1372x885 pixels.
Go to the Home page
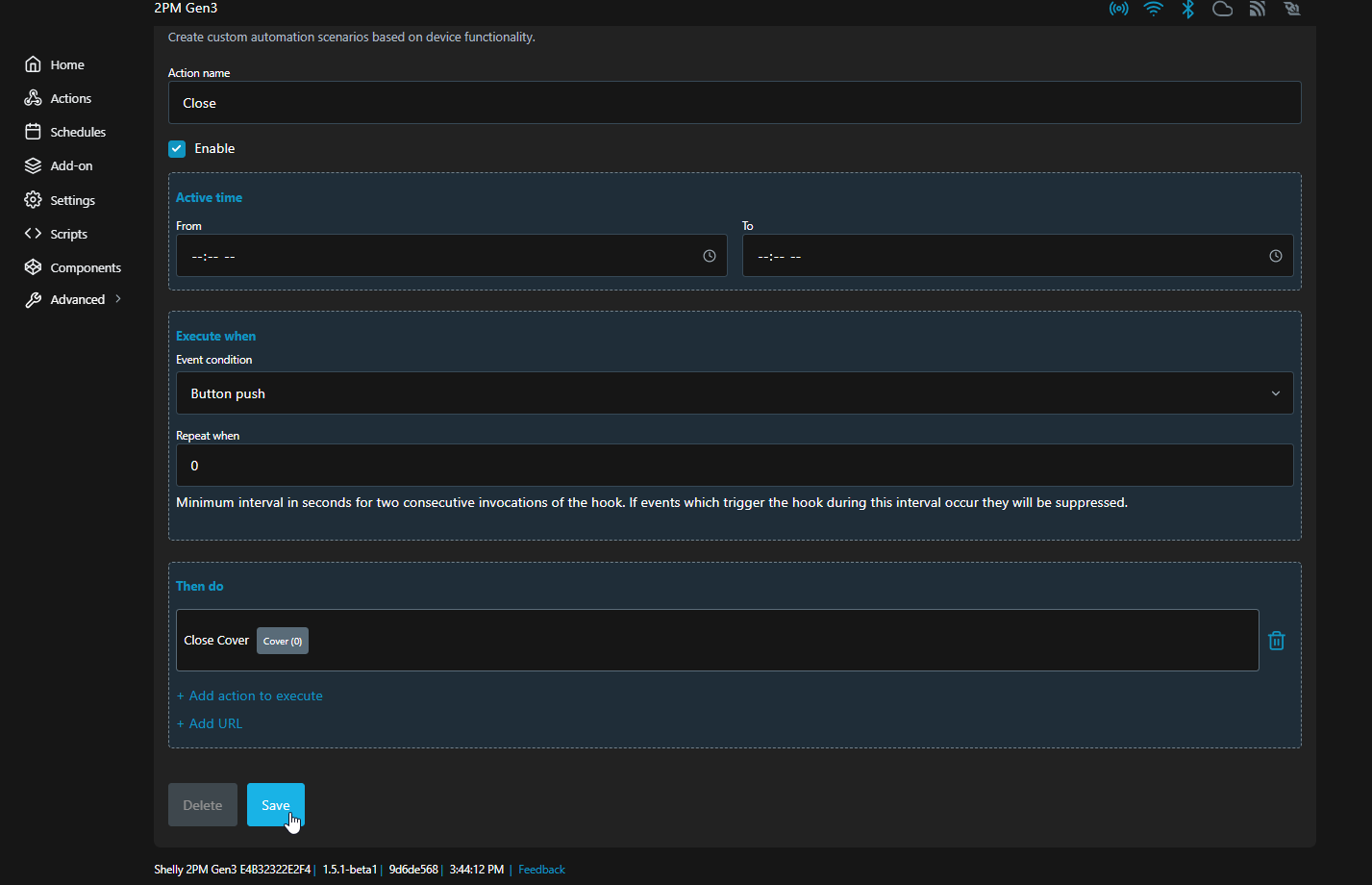pyautogui.click(x=66, y=64)
